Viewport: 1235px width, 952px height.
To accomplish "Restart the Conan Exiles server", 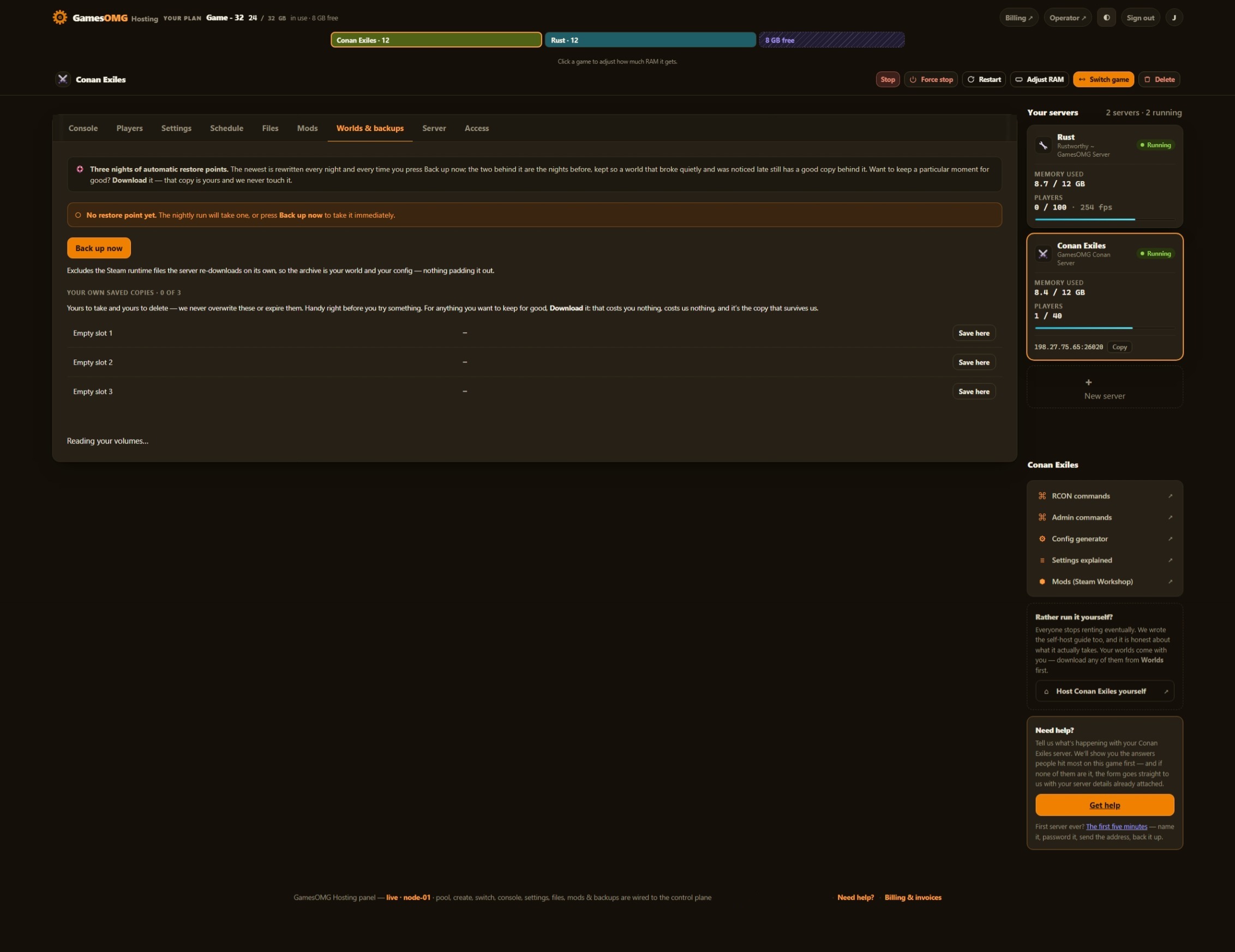I will 984,79.
